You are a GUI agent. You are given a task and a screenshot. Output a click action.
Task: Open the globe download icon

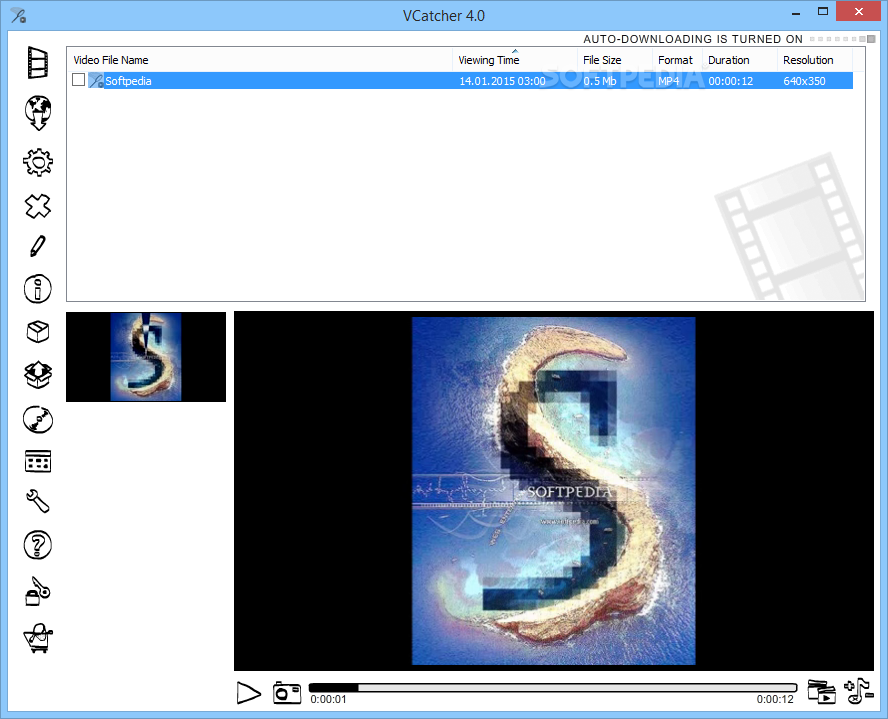(x=38, y=112)
